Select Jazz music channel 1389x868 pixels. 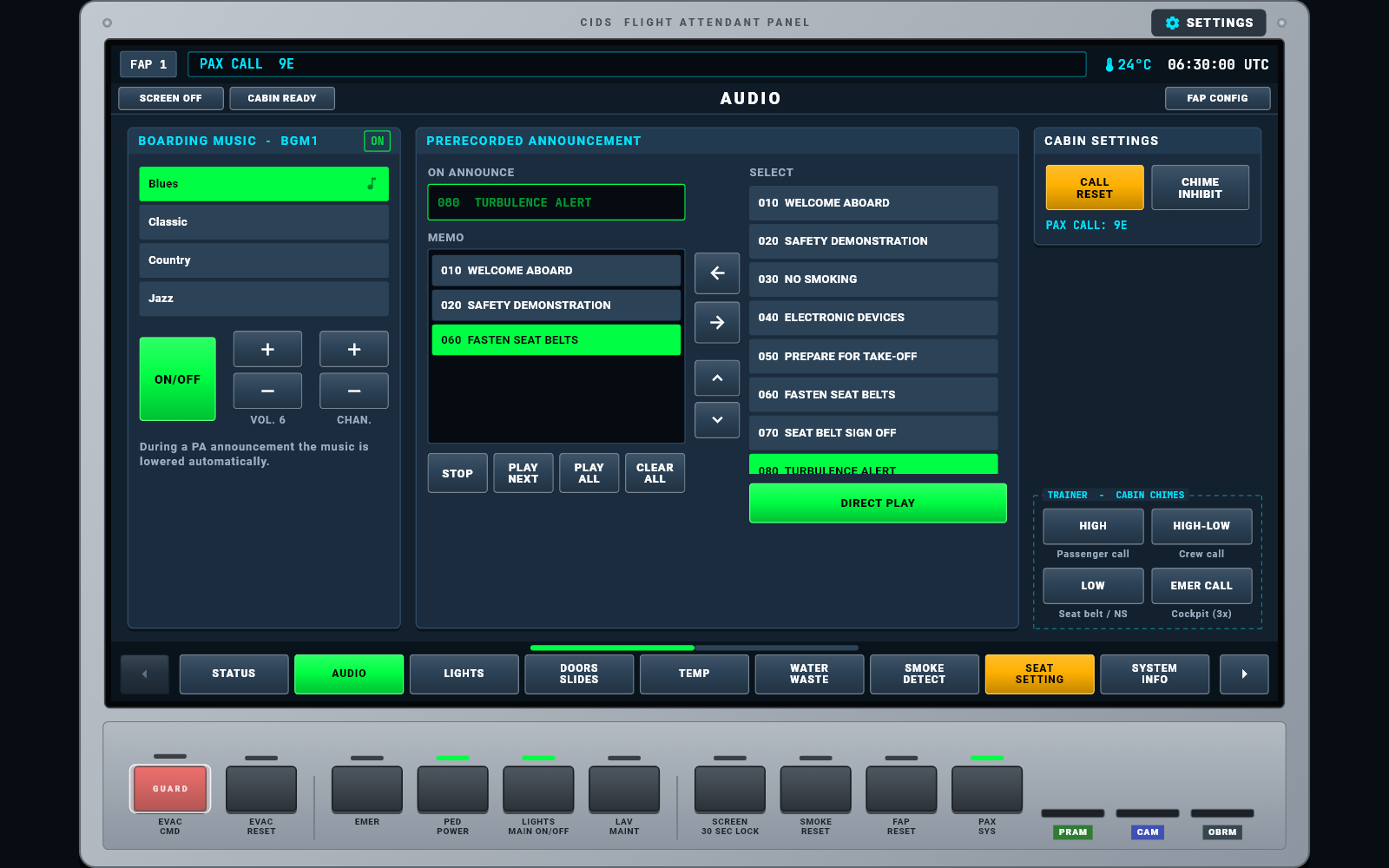click(264, 299)
